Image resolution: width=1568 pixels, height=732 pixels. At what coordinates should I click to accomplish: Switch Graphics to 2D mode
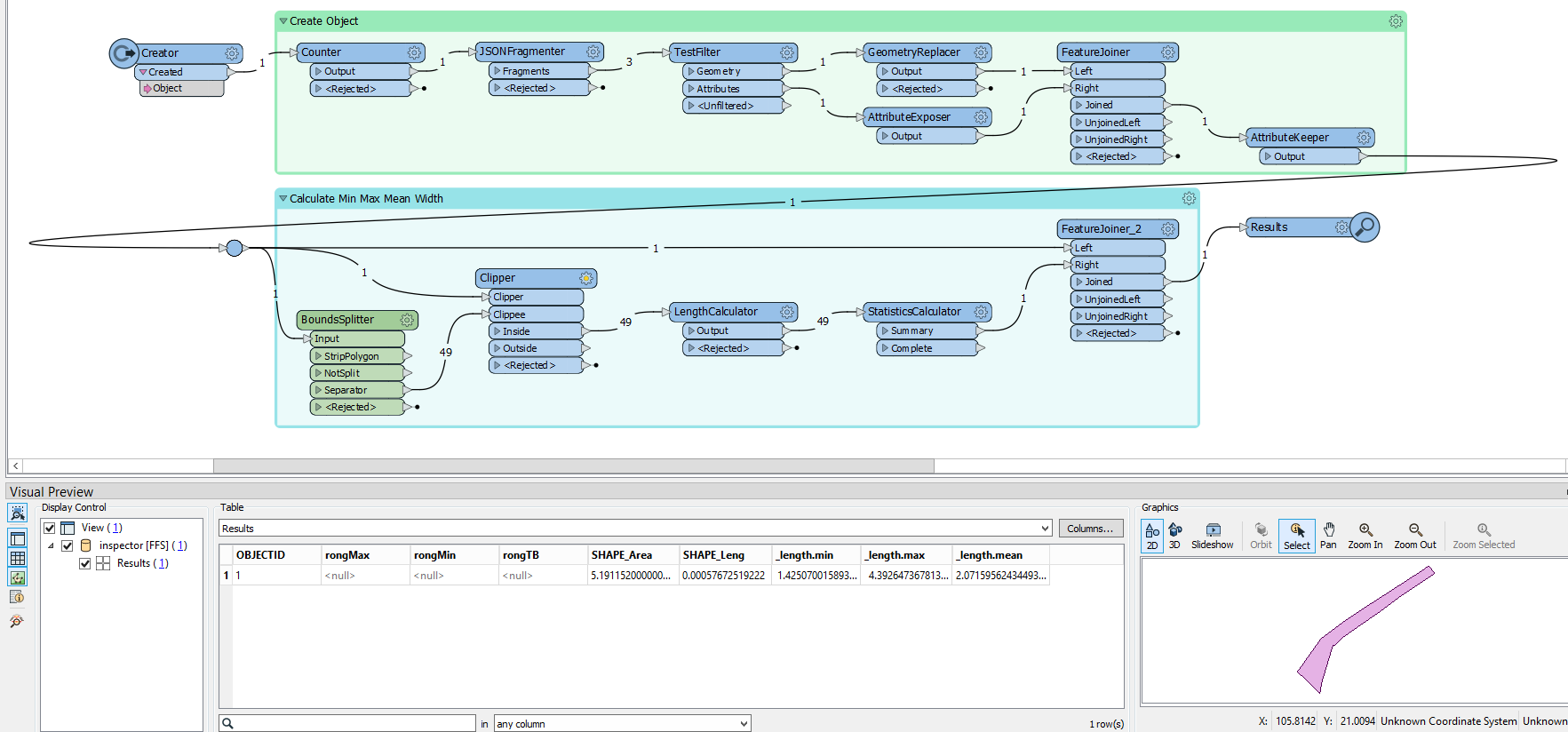1152,537
